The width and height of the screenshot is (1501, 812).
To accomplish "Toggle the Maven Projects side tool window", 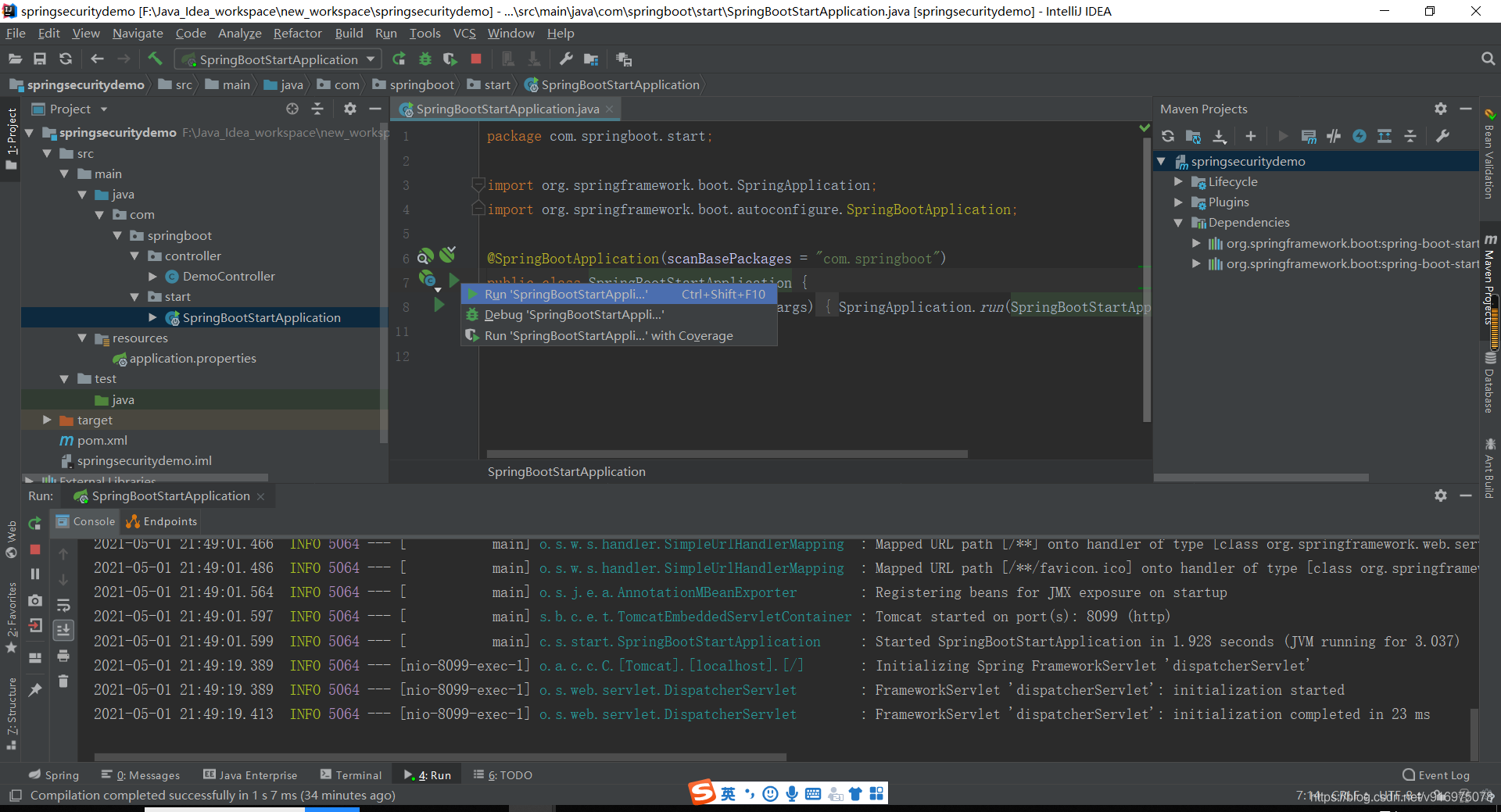I will [1490, 279].
